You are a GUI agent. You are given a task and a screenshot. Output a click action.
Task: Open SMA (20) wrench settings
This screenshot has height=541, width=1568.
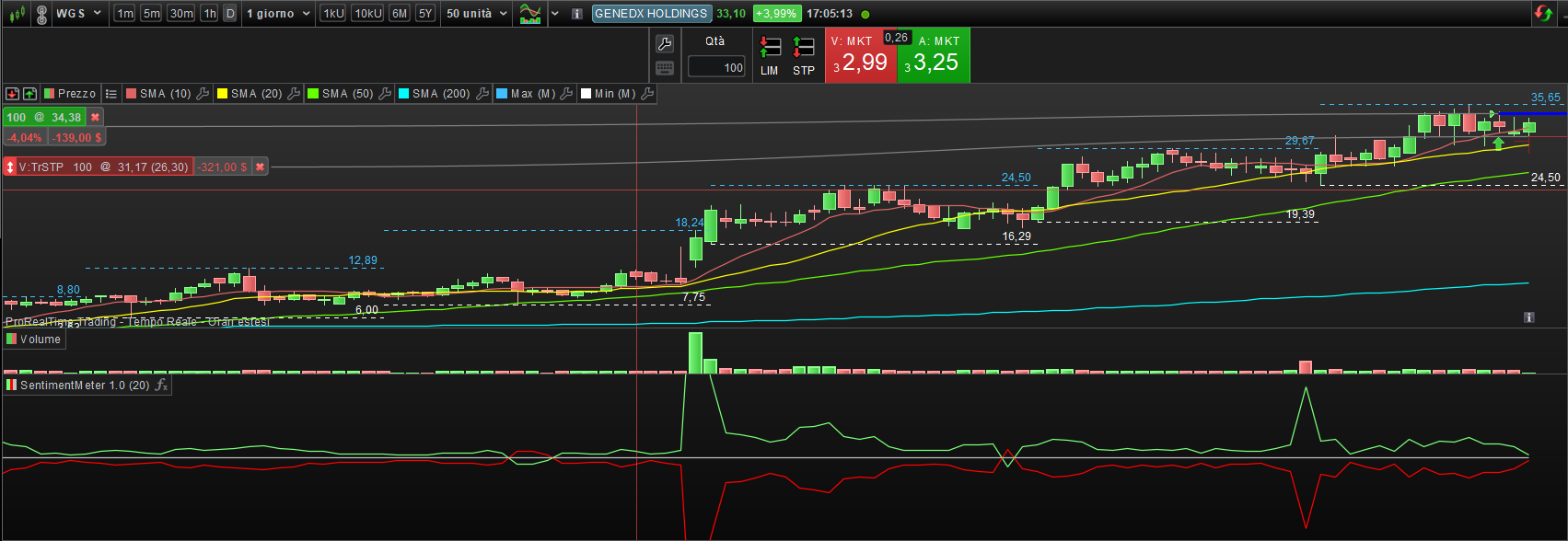click(x=294, y=94)
